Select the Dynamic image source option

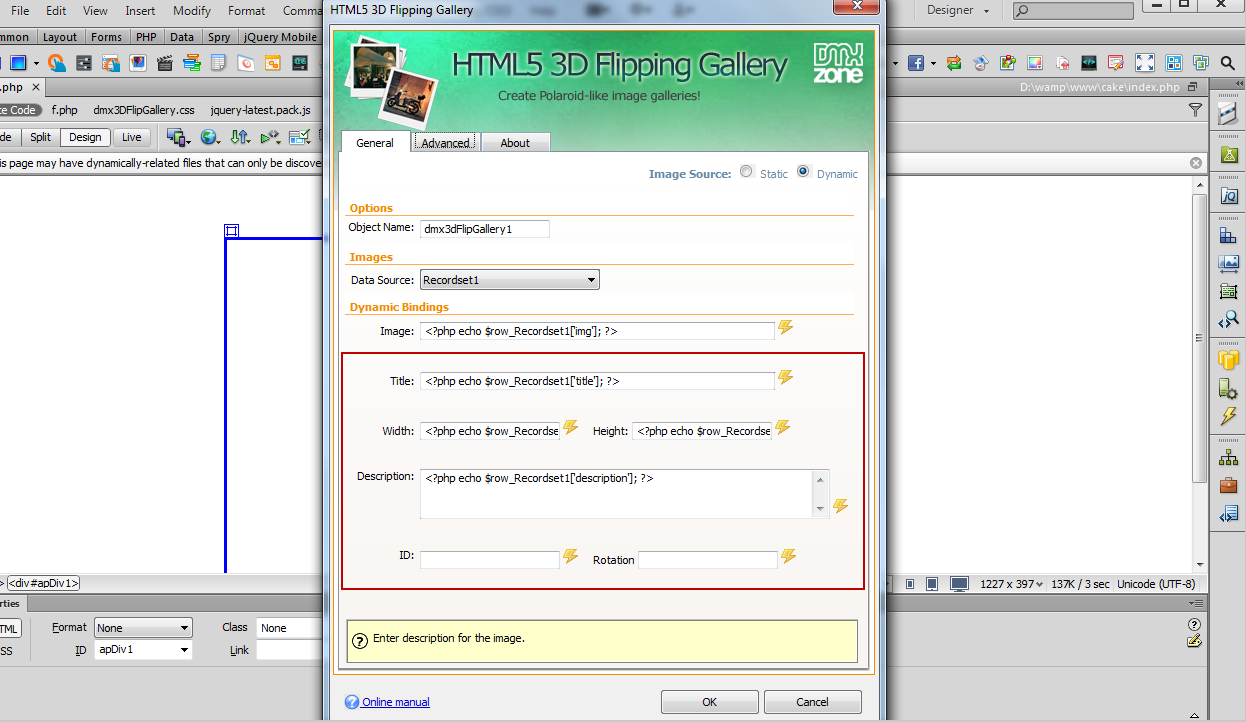803,172
